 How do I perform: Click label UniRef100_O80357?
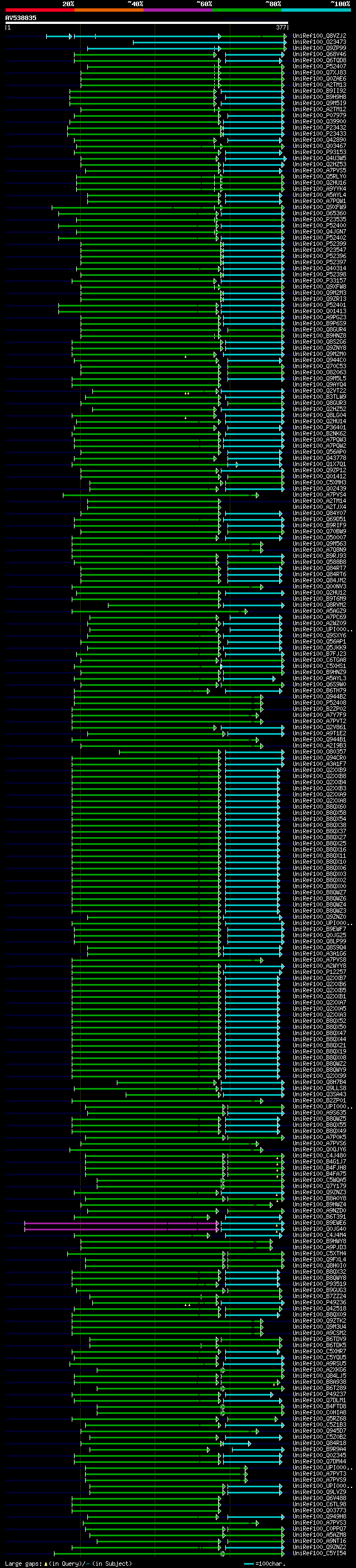tap(319, 752)
